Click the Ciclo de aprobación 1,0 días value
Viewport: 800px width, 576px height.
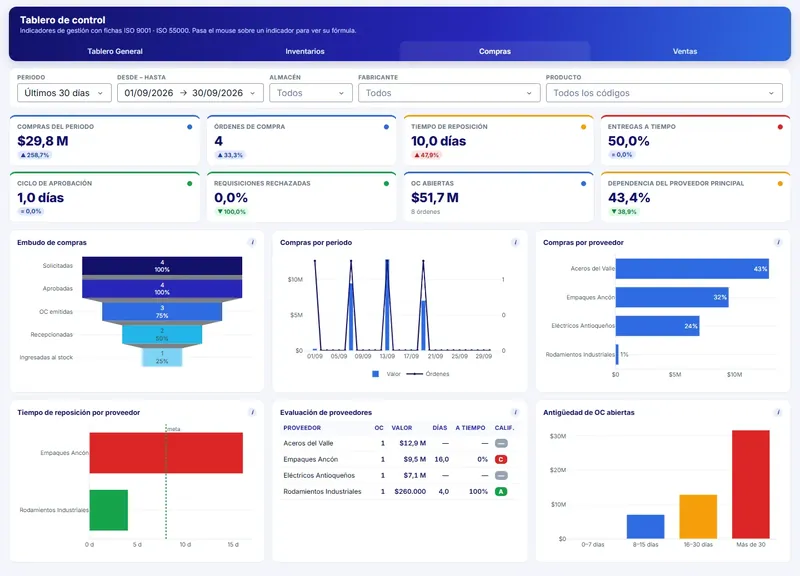[x=40, y=197]
